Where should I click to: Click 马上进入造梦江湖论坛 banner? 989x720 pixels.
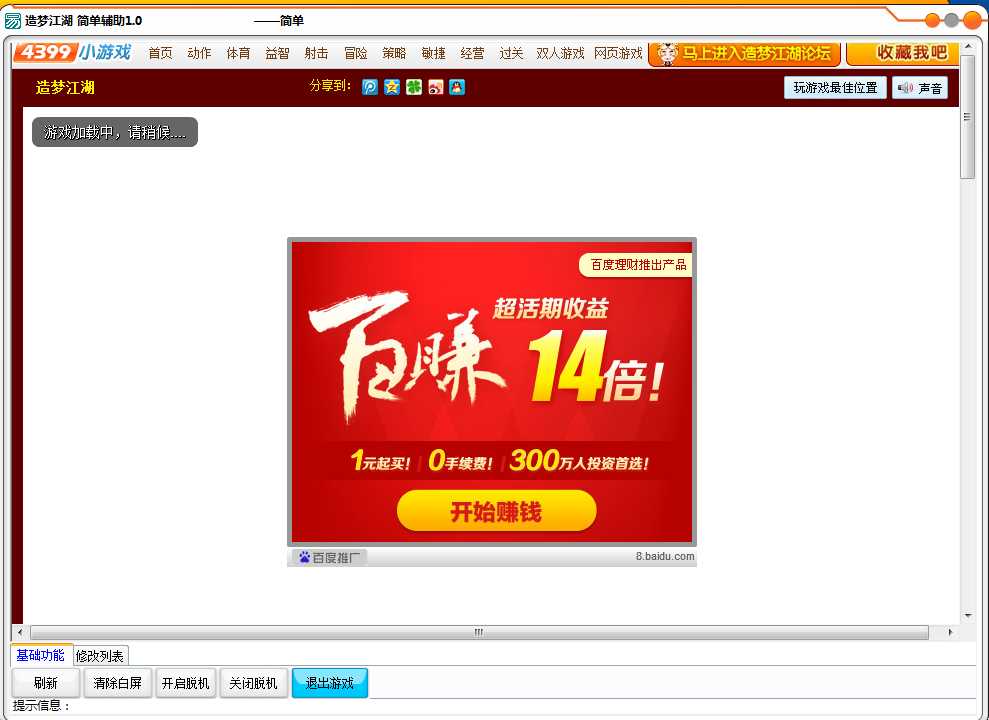click(x=745, y=54)
